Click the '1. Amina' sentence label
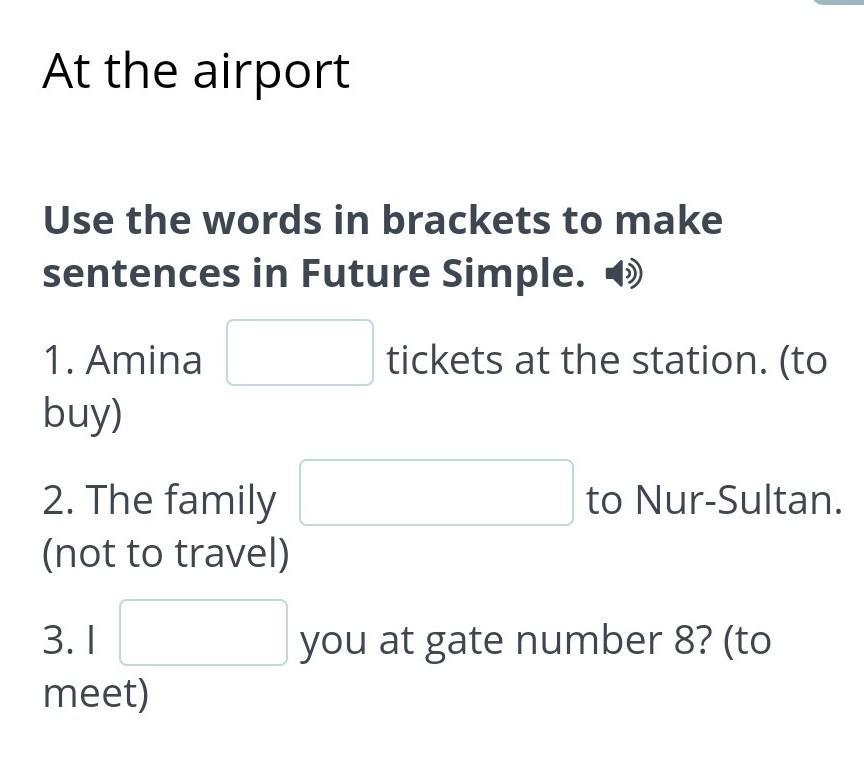864x773 pixels. pyautogui.click(x=122, y=360)
